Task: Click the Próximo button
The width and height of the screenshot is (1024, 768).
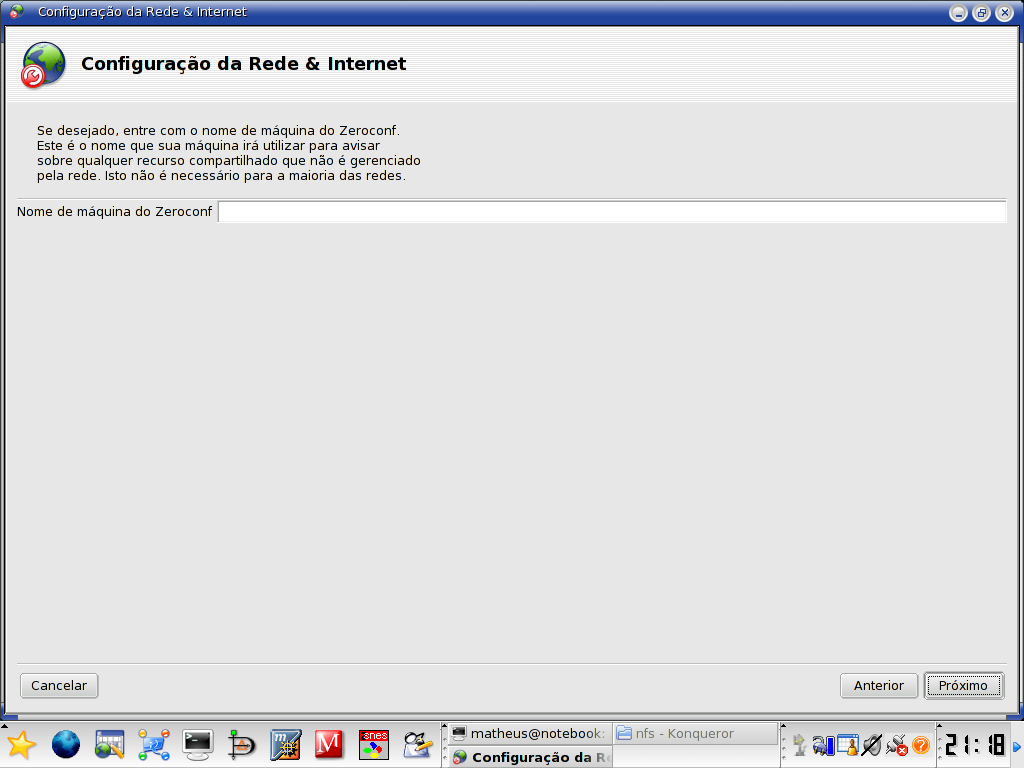Action: pos(963,685)
